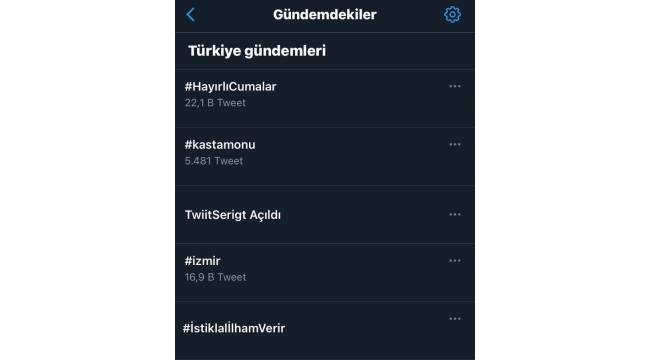Open the #İstiklalİlhamVerir hashtag
This screenshot has height=360, width=650.
click(234, 328)
